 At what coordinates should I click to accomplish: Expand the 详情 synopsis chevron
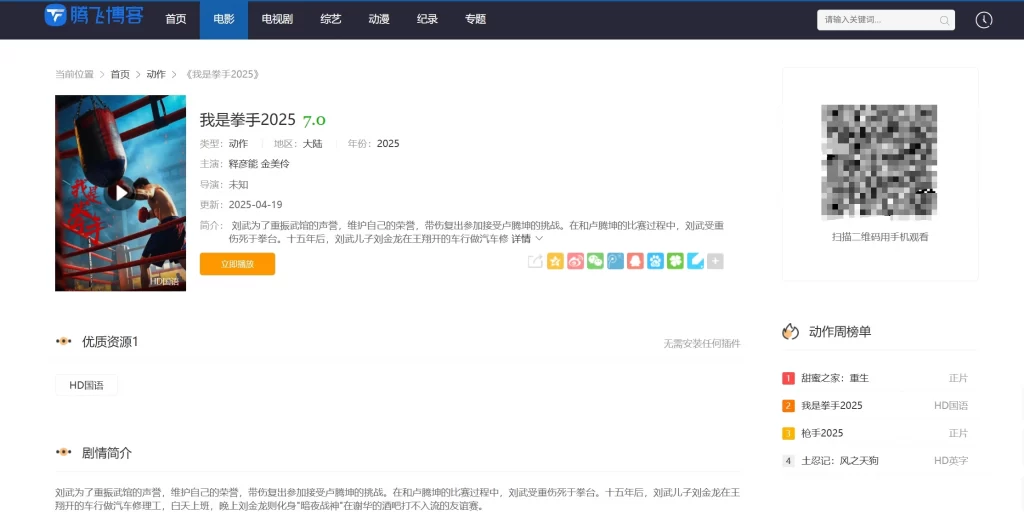click(539, 239)
